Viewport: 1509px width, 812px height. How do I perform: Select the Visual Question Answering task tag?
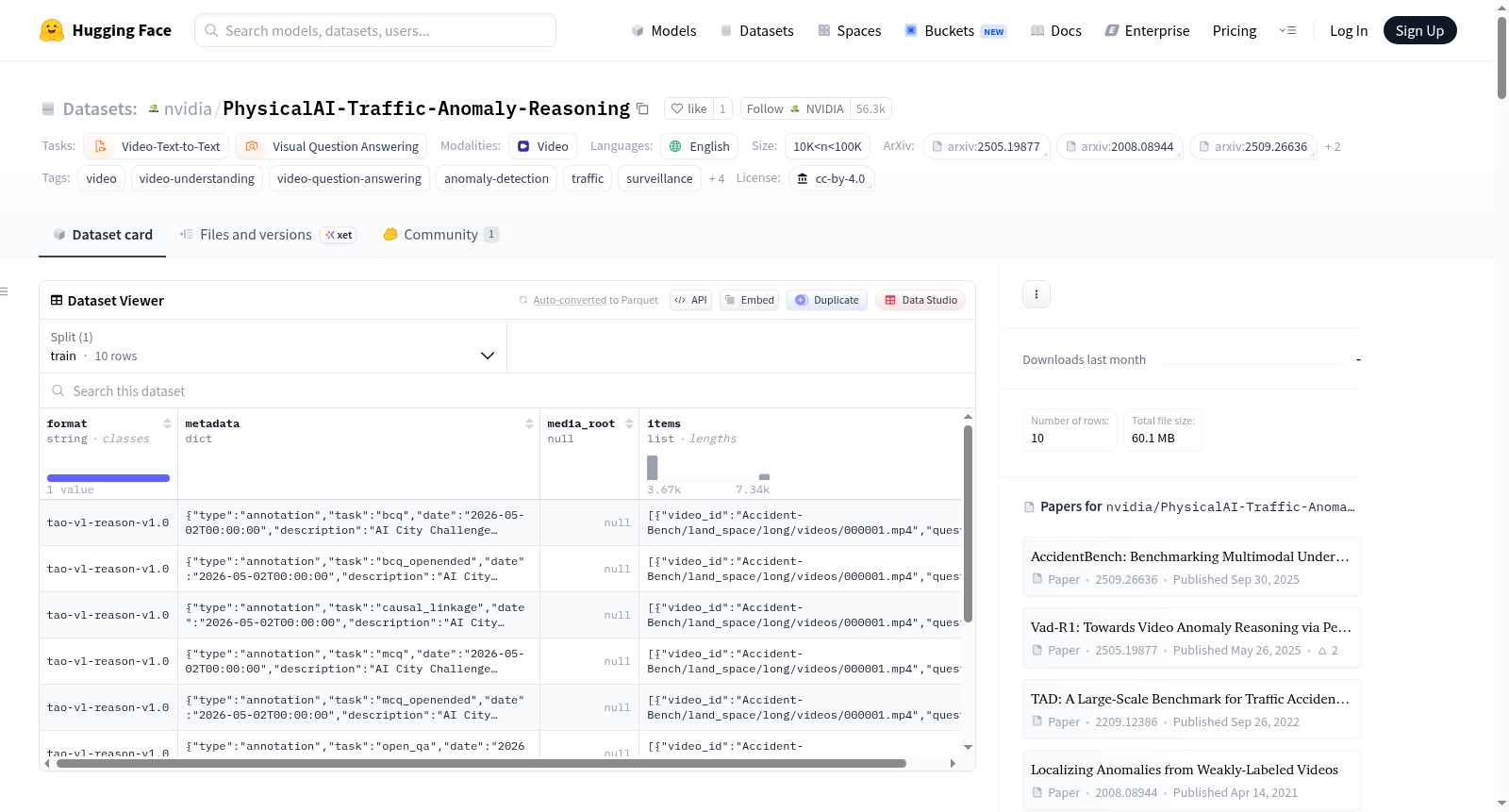[331, 146]
